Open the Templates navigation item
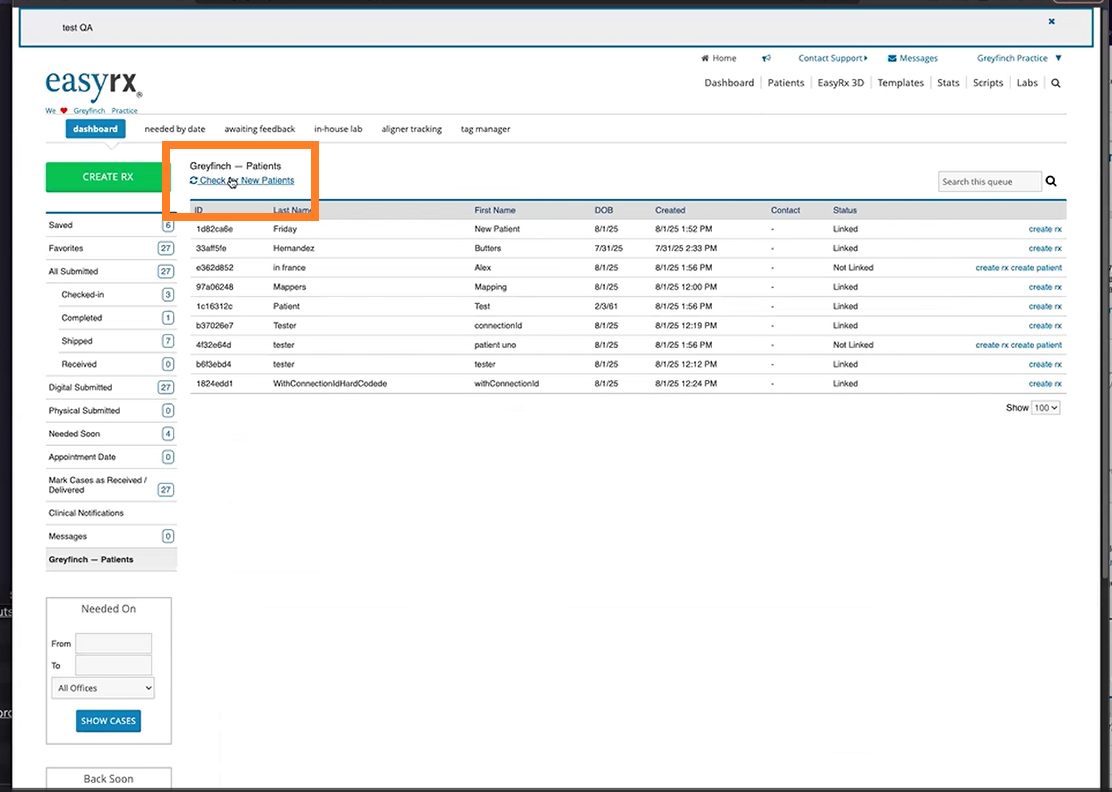This screenshot has width=1112, height=792. click(x=901, y=83)
